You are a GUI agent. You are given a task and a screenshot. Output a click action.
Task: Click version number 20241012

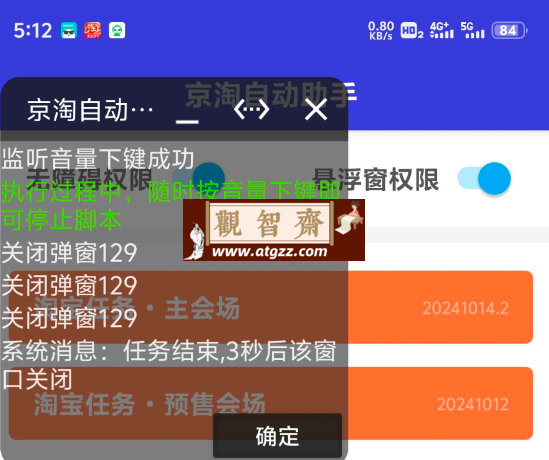[x=473, y=405]
